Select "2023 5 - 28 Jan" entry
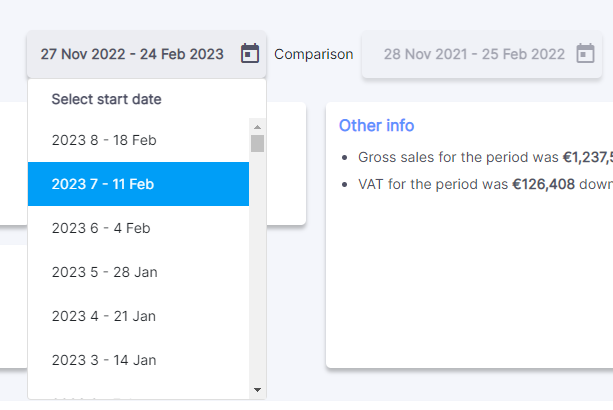 pyautogui.click(x=104, y=272)
